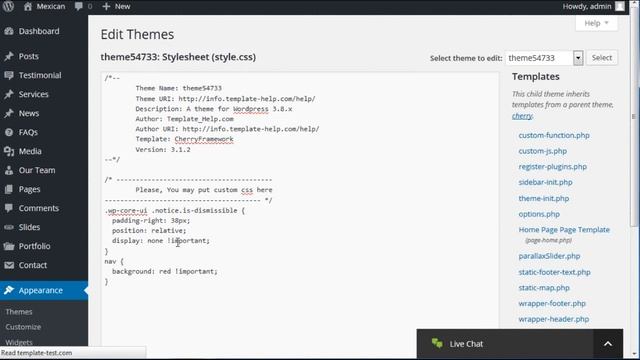Click the Appearance paintbrush icon

point(9,290)
